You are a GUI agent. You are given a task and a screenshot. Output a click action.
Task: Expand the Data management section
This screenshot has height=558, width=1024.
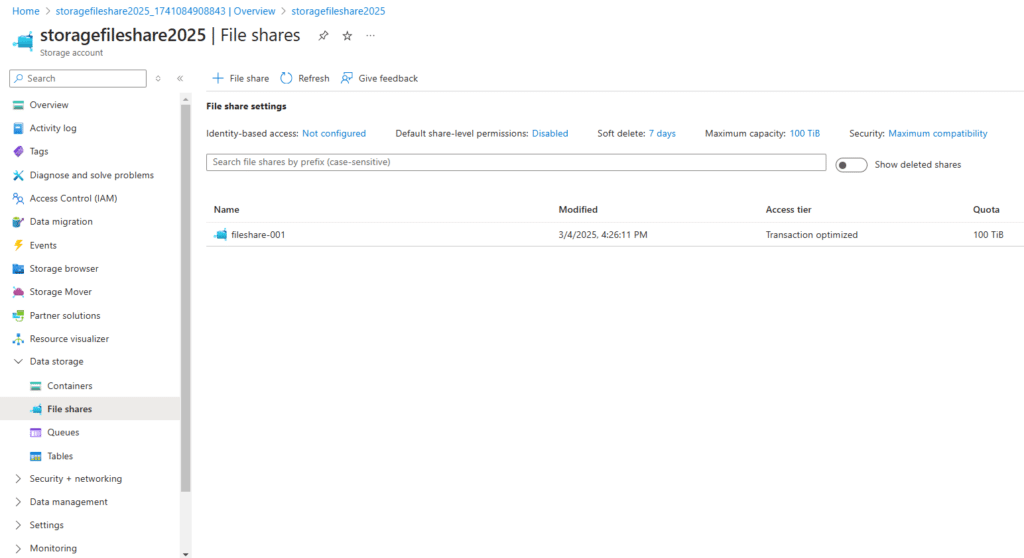[18, 502]
